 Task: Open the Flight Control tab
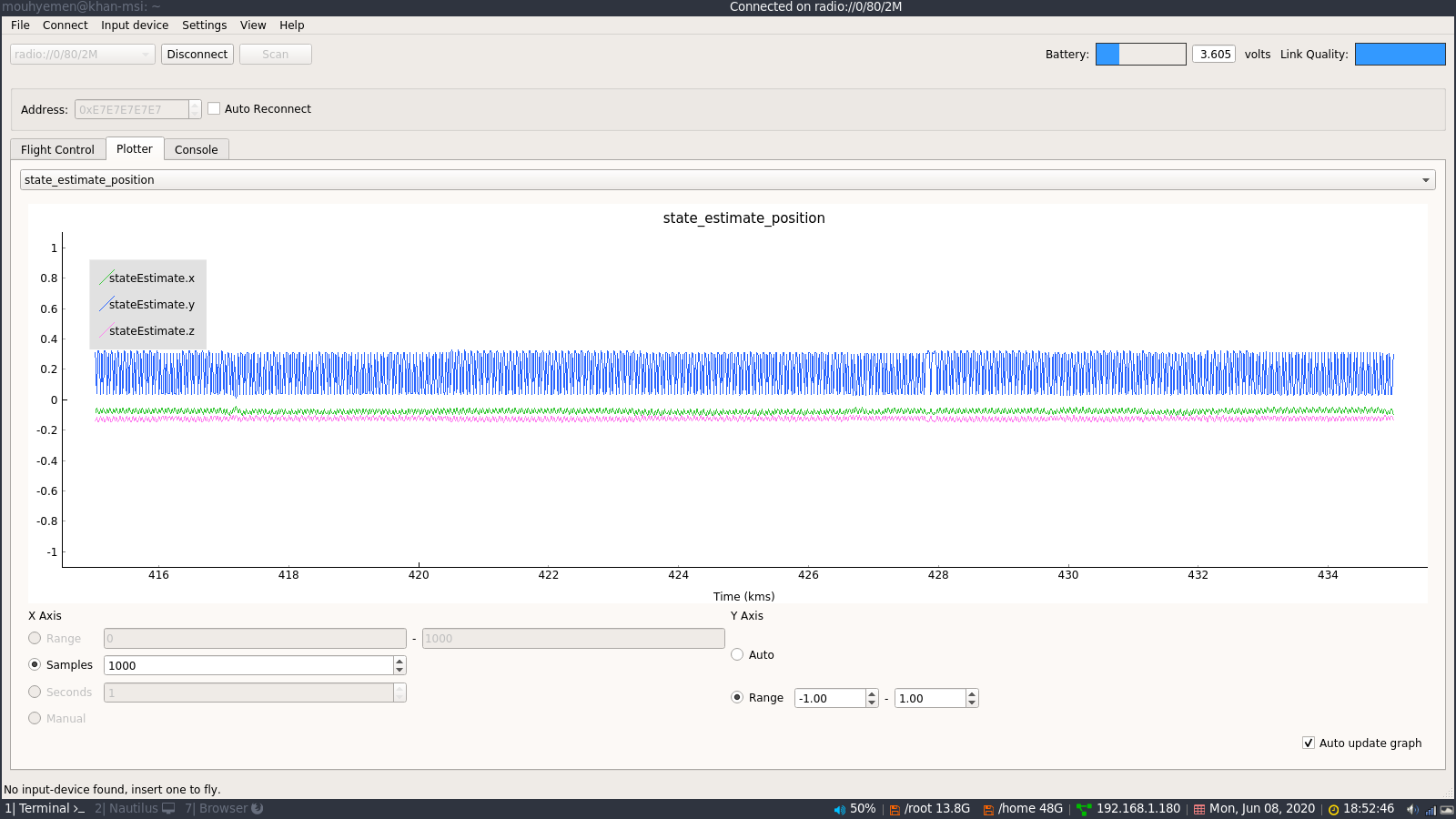pos(57,149)
